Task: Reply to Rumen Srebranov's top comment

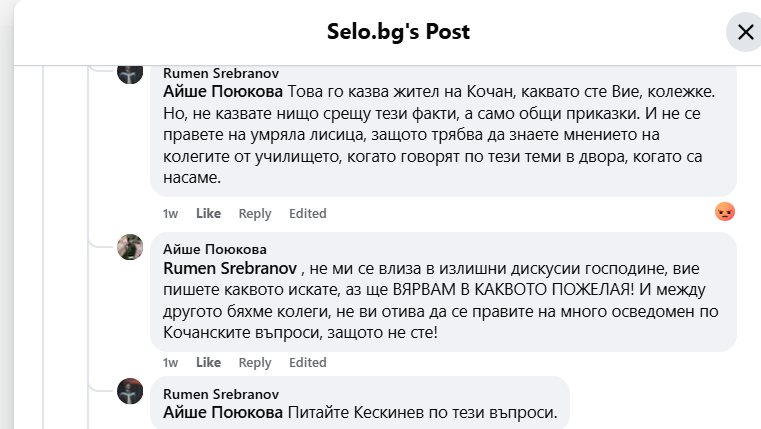Action: coord(255,213)
